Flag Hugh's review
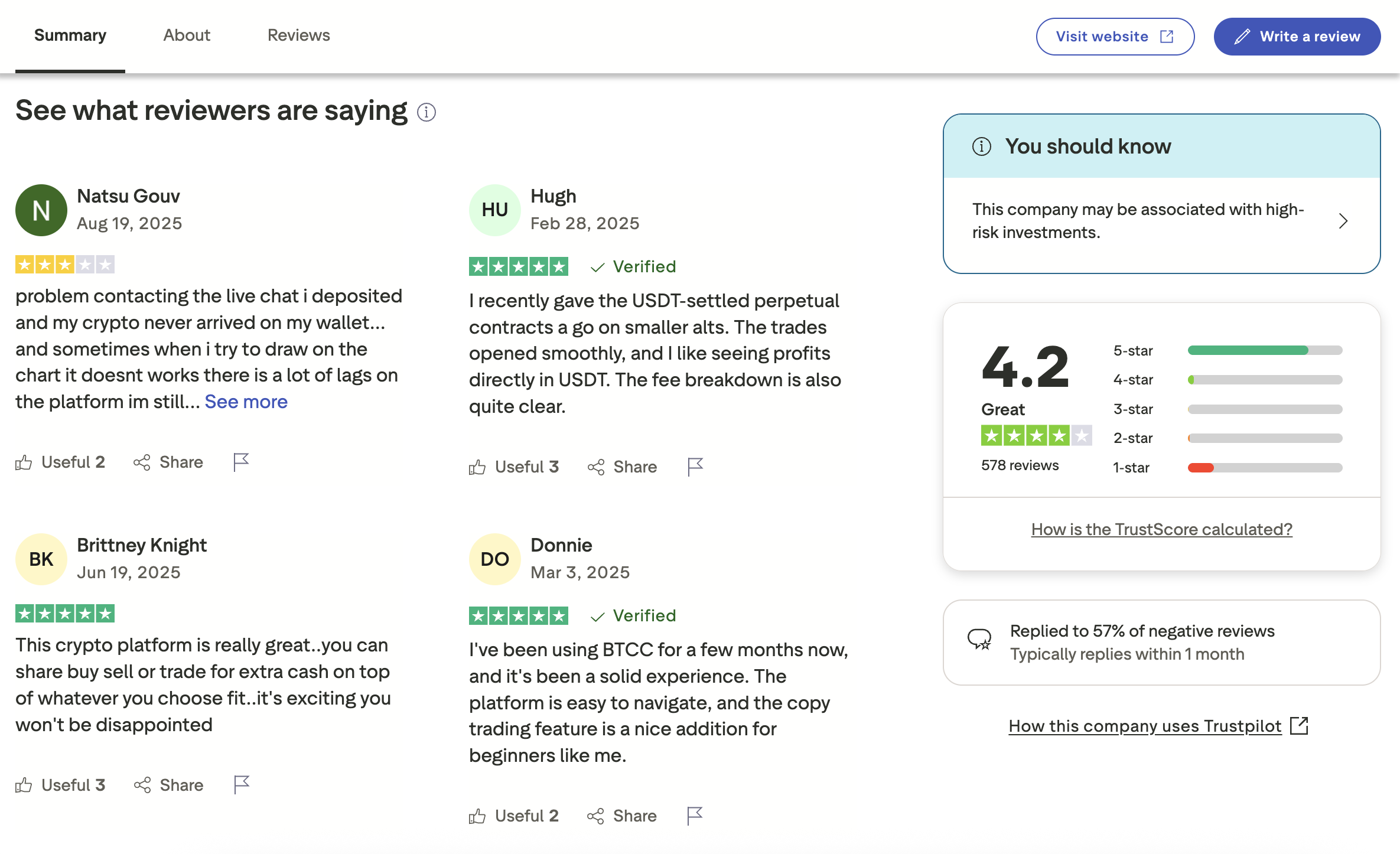1400x854 pixels. pyautogui.click(x=695, y=467)
